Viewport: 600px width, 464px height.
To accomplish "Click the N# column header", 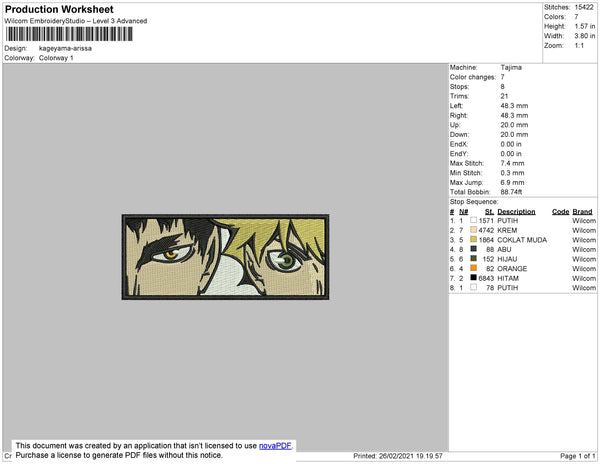I will coord(463,212).
